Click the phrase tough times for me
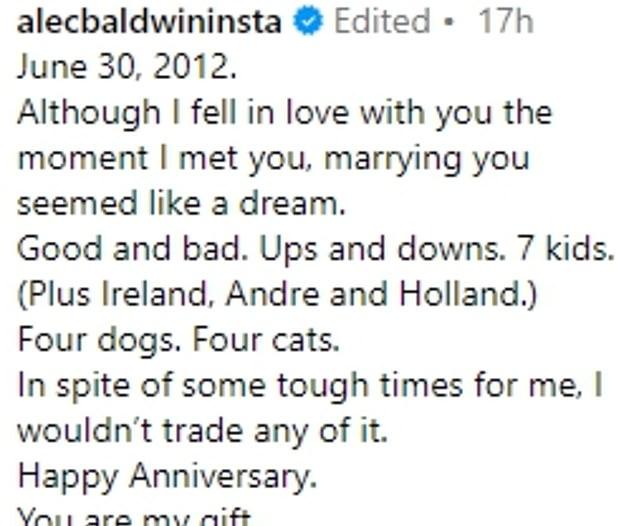Image resolution: width=634 pixels, height=526 pixels. (x=431, y=386)
